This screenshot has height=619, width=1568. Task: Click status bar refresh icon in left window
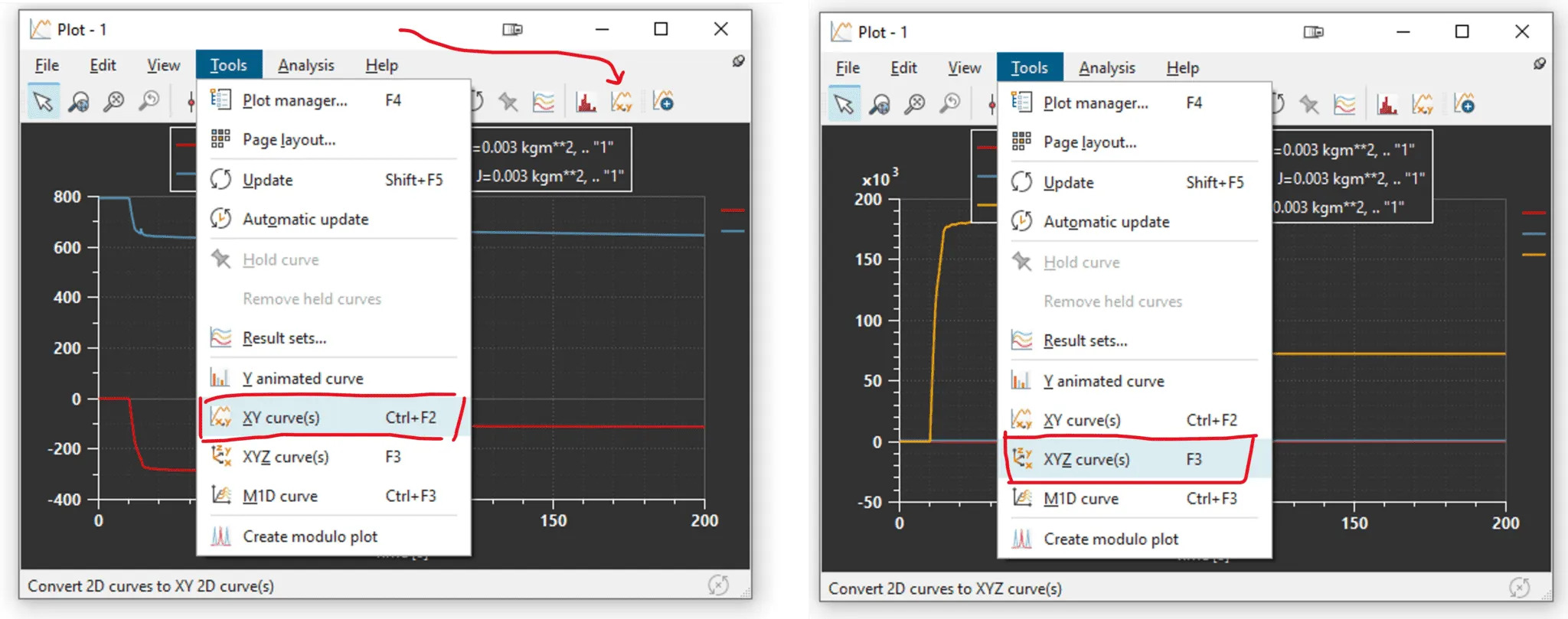click(x=718, y=586)
